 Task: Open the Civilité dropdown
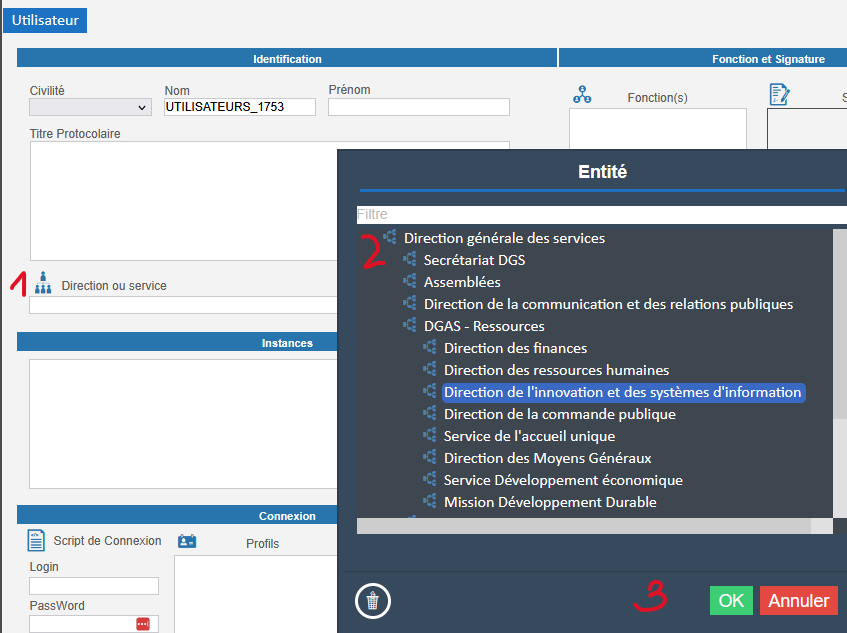tap(90, 107)
